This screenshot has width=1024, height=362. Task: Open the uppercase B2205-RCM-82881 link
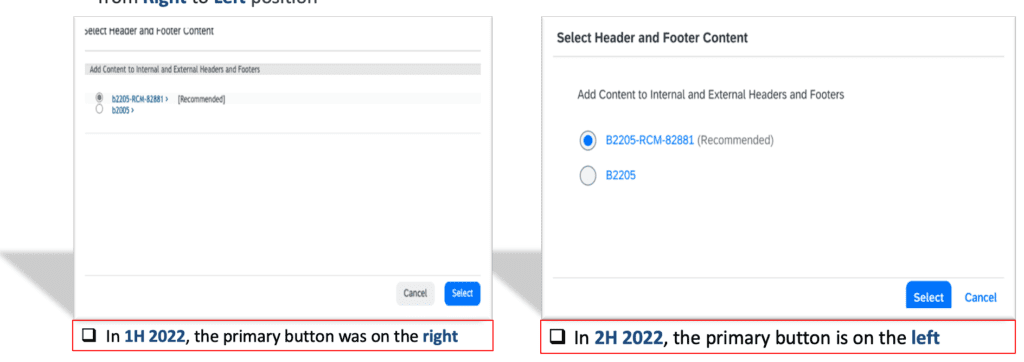(650, 140)
